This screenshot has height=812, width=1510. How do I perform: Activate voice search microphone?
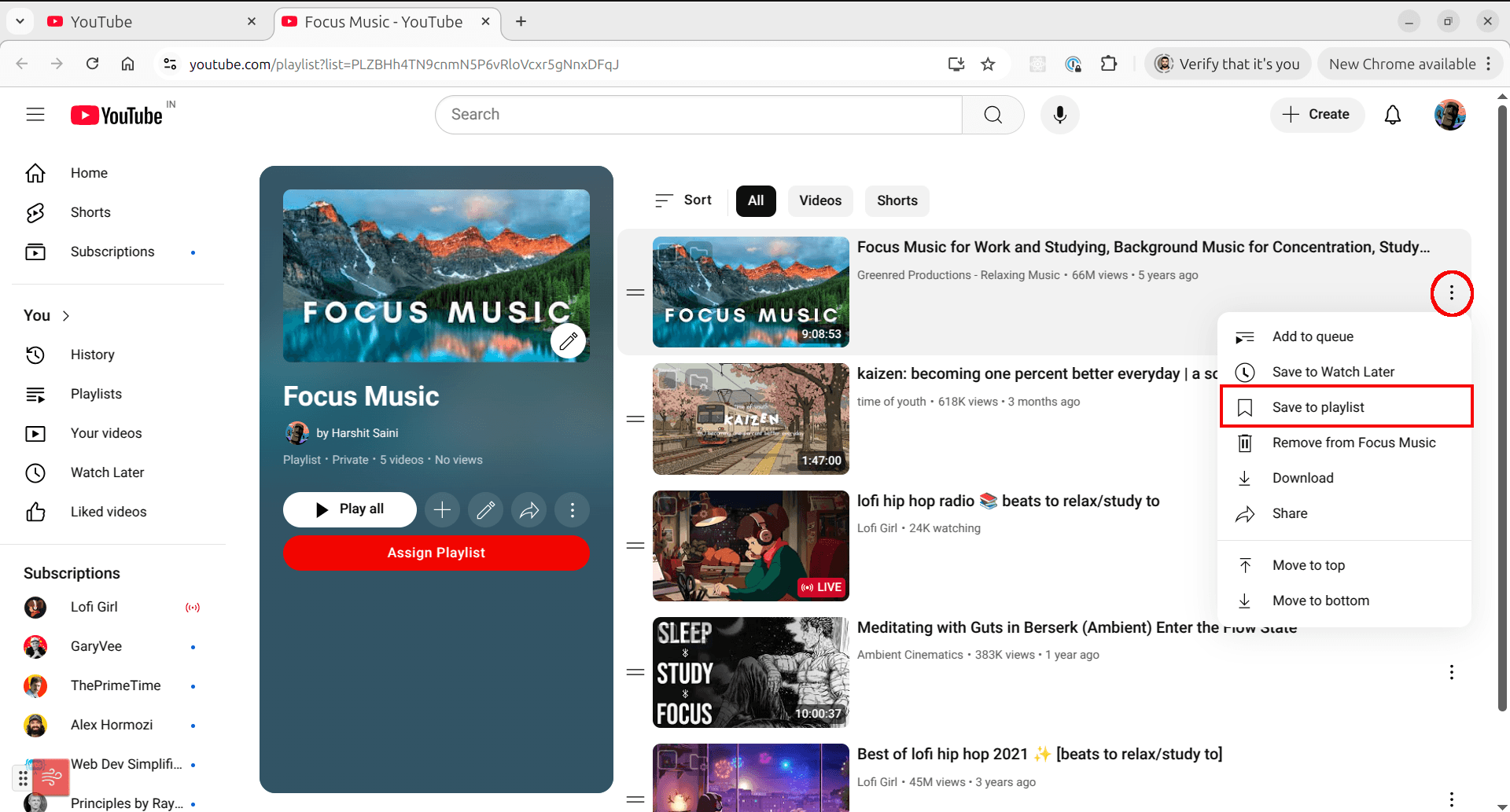coord(1059,115)
